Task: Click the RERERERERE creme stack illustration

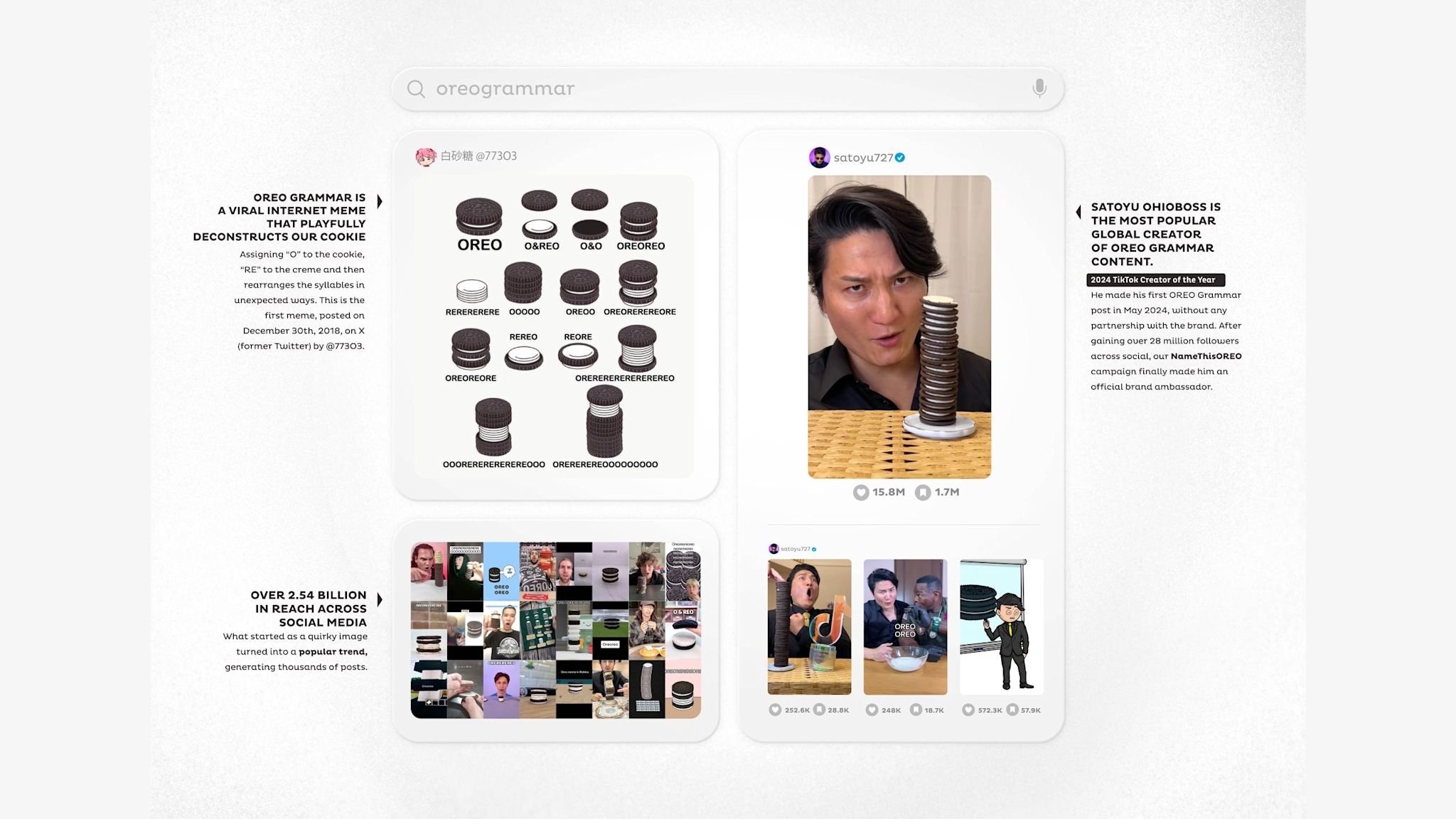Action: tap(472, 291)
